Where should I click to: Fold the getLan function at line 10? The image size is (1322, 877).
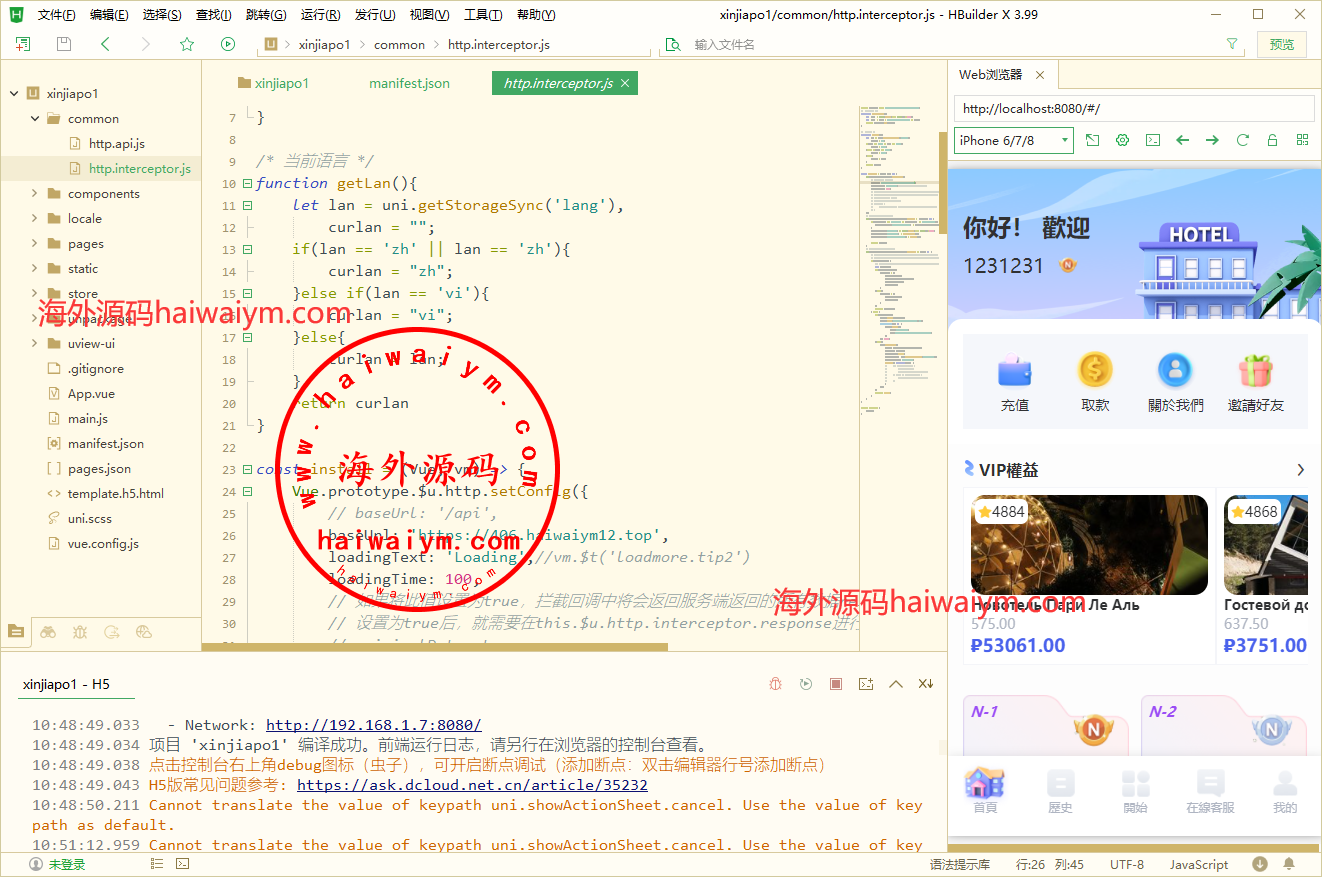[x=247, y=184]
